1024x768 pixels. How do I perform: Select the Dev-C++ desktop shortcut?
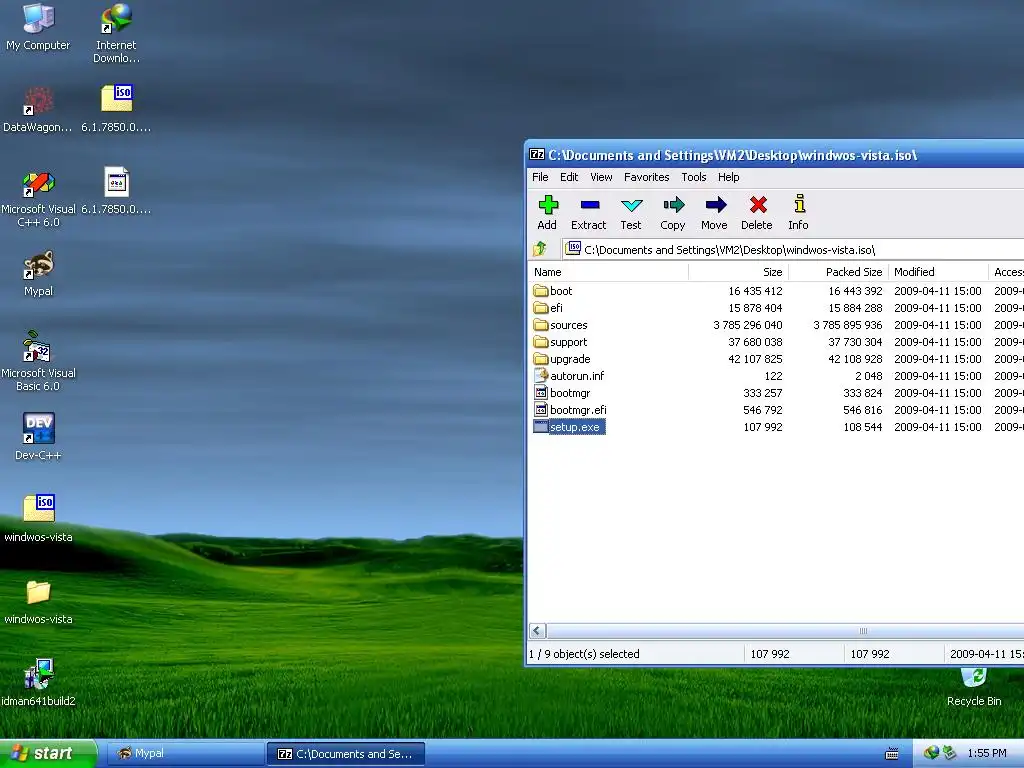pos(38,436)
